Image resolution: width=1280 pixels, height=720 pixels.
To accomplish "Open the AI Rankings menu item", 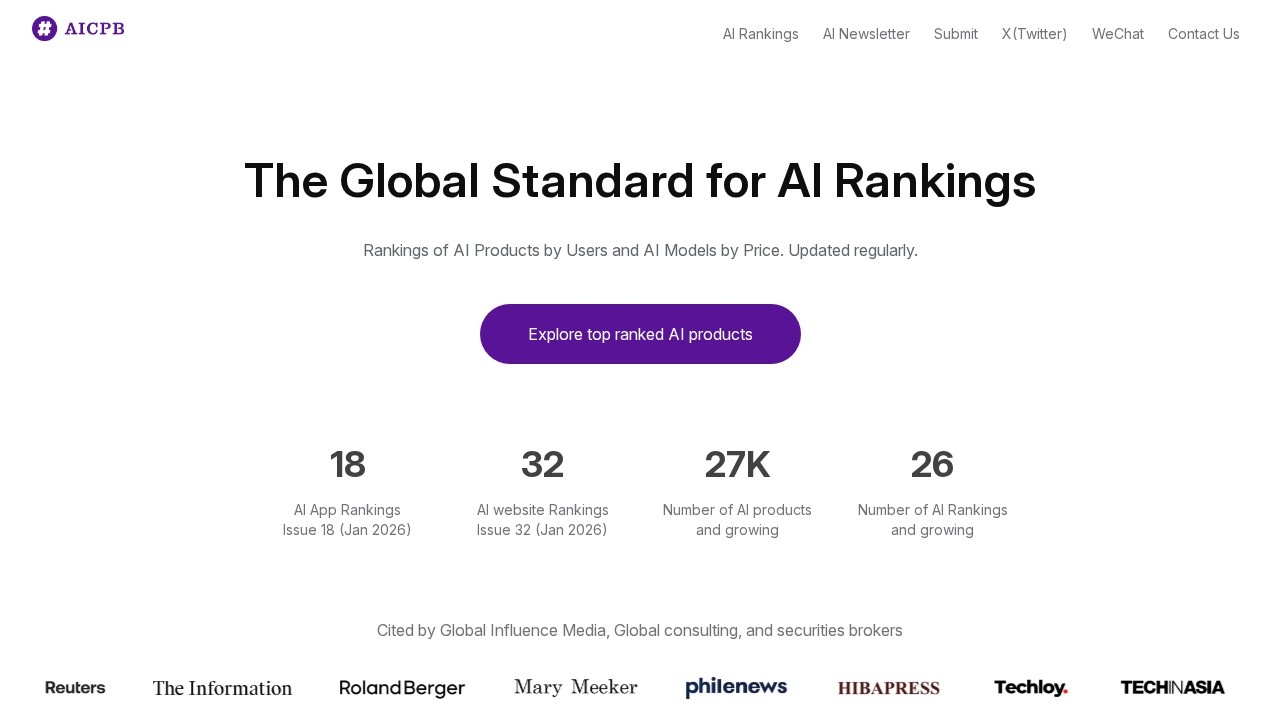I will (x=760, y=34).
